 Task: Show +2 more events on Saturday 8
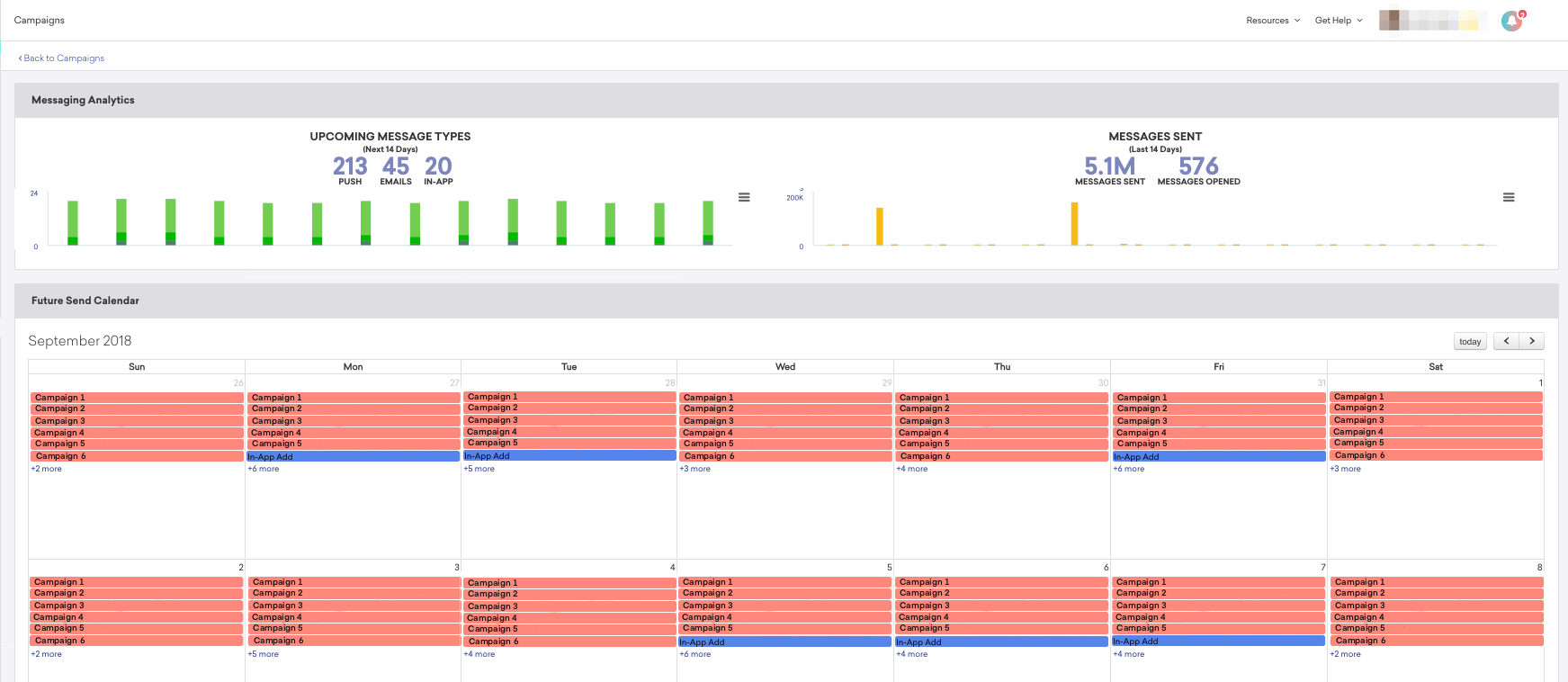(1346, 654)
